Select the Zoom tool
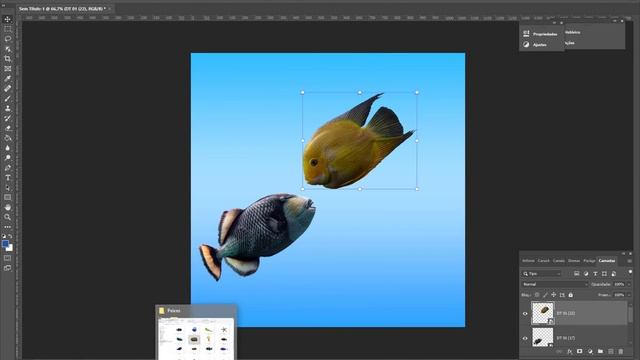The image size is (640, 360). point(7,217)
